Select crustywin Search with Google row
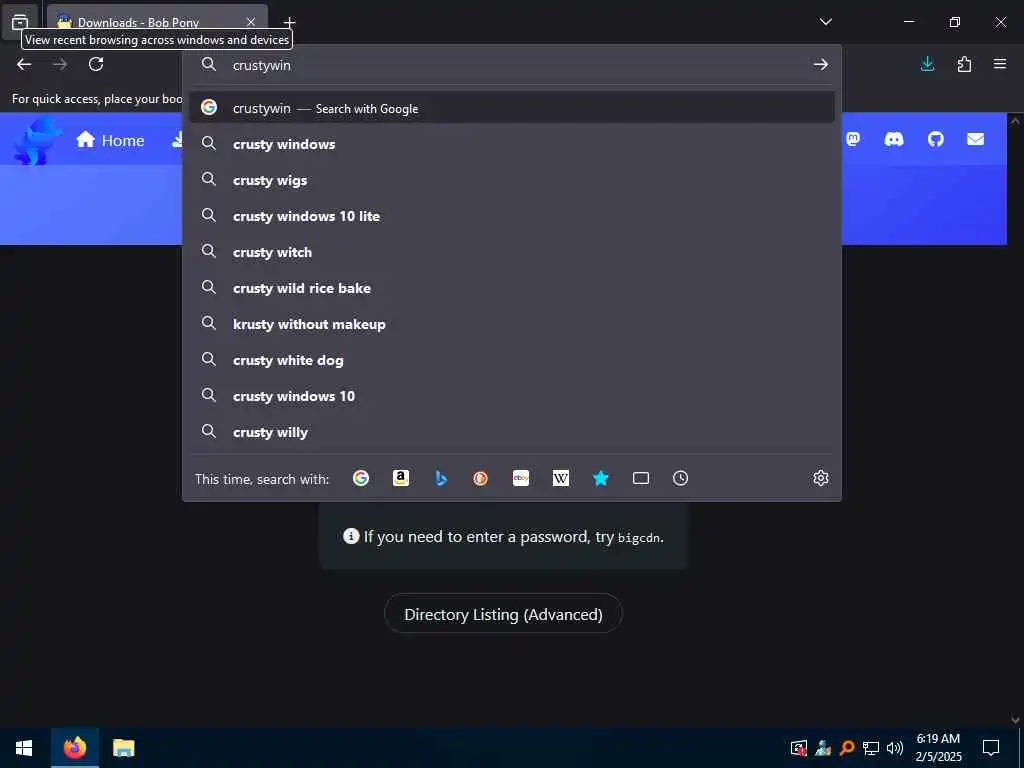The image size is (1024, 768). coord(511,108)
